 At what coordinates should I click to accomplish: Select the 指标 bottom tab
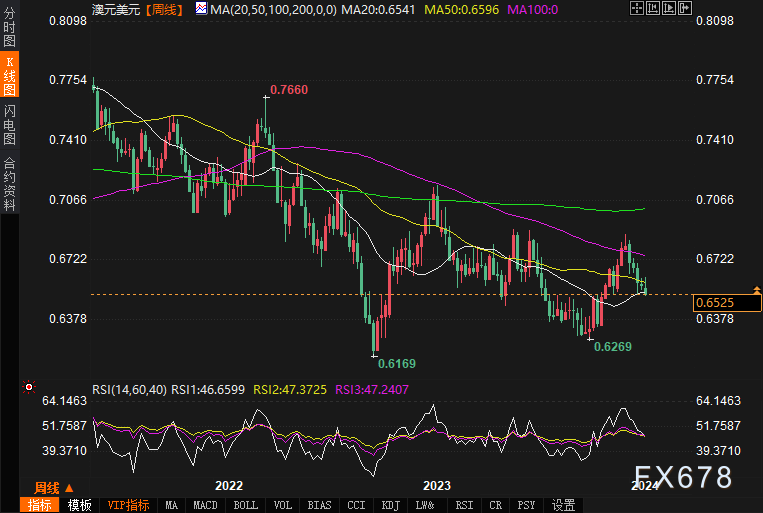tap(40, 505)
